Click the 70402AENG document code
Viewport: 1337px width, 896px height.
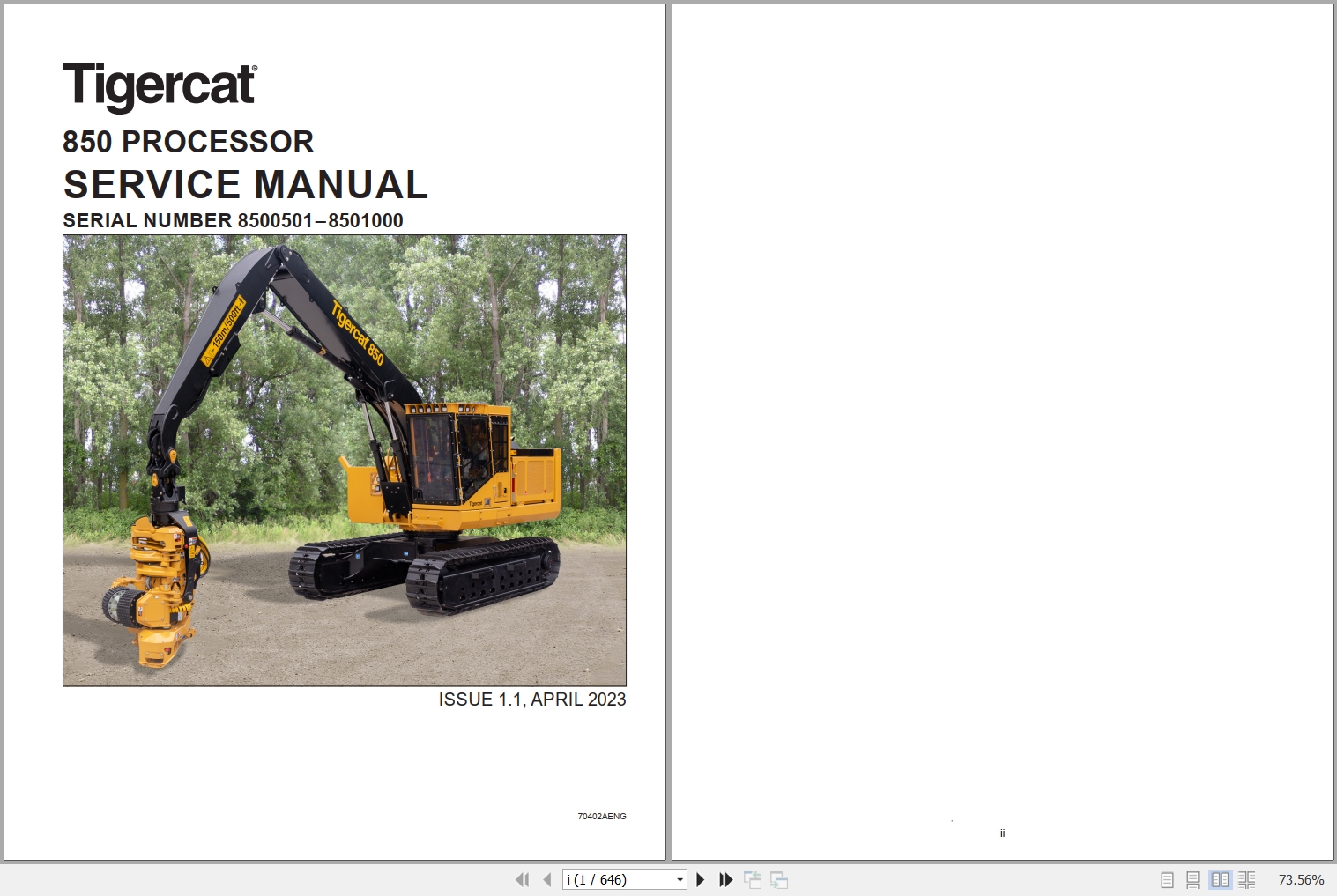point(602,817)
